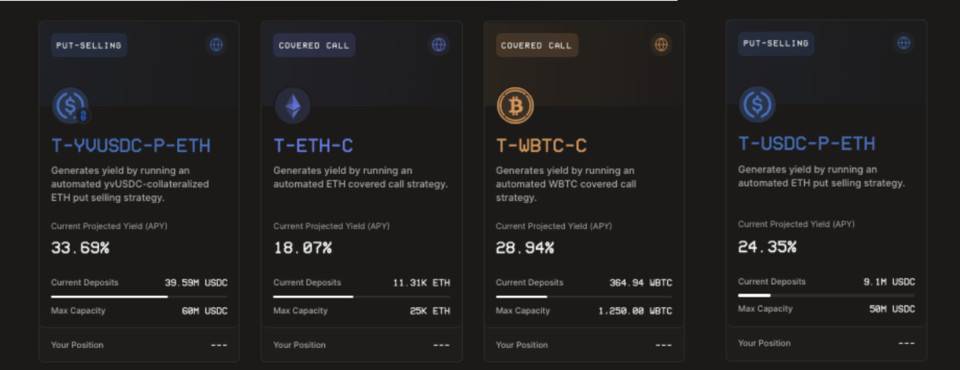This screenshot has width=960, height=370.
Task: Click the globe icon on T-YVUSDC-P-ETH card
Action: [x=216, y=45]
